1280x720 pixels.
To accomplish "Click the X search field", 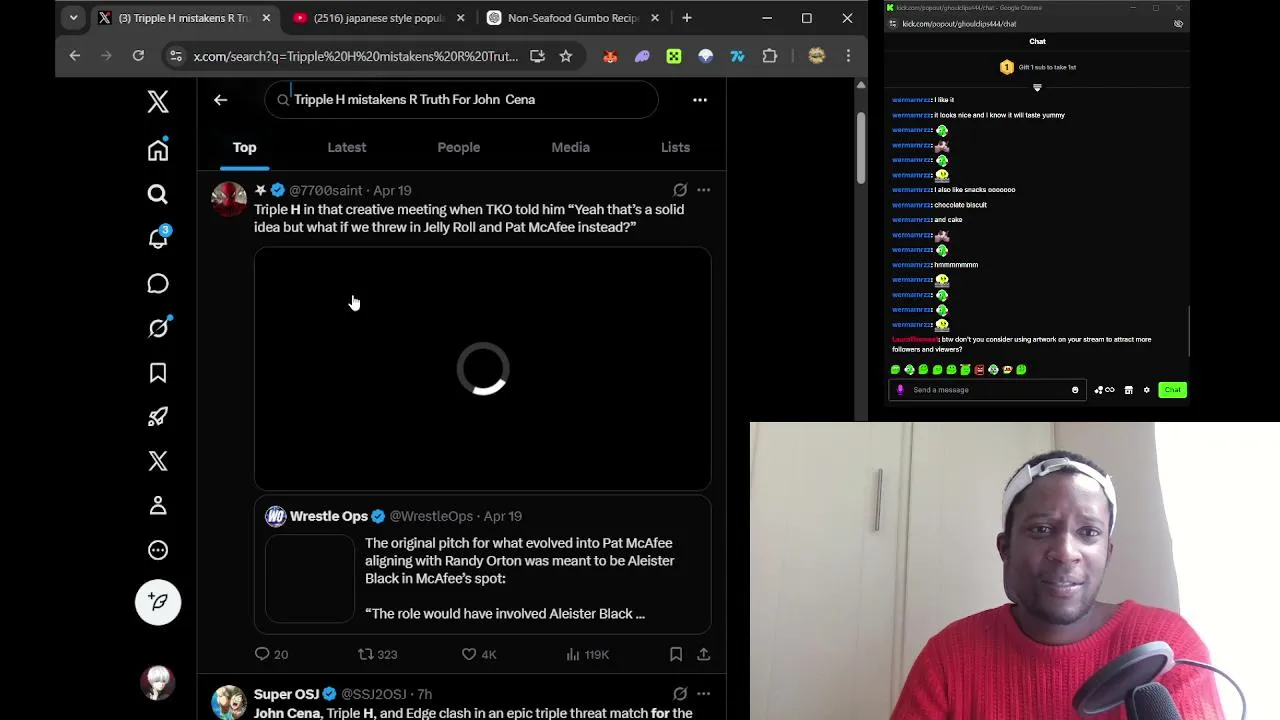I will click(x=461, y=99).
